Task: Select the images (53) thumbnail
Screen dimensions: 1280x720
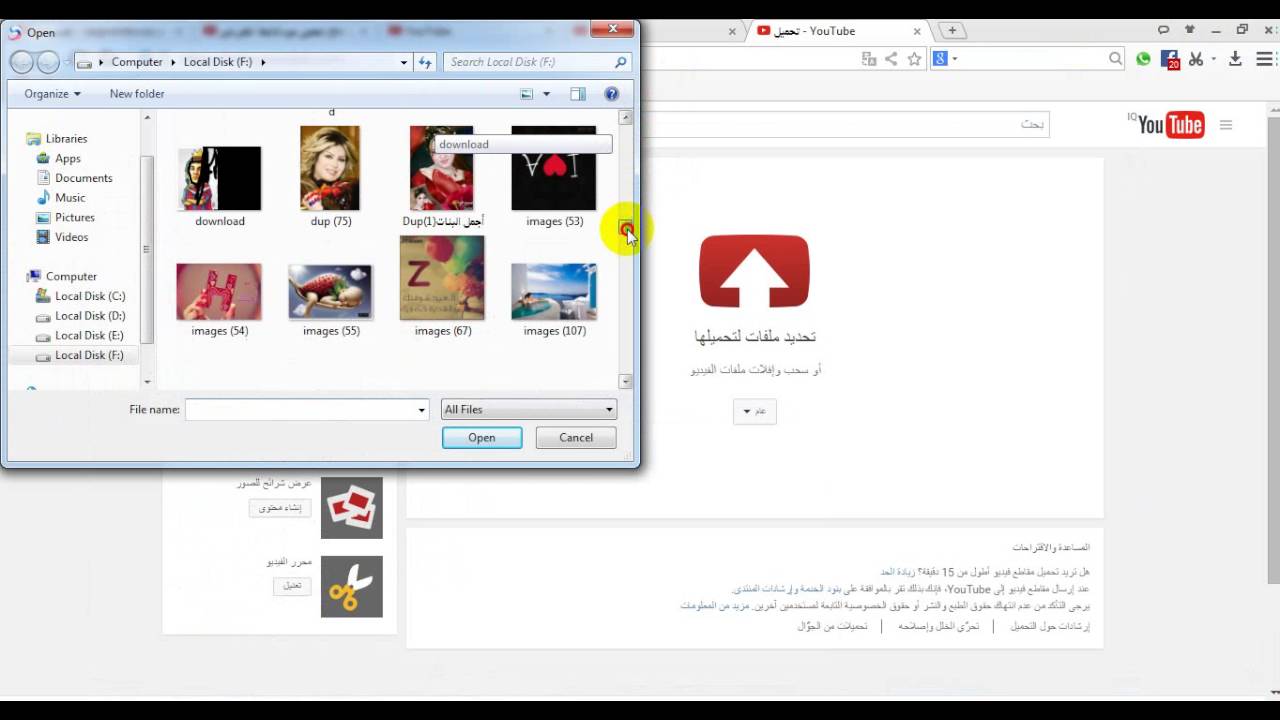Action: (554, 168)
